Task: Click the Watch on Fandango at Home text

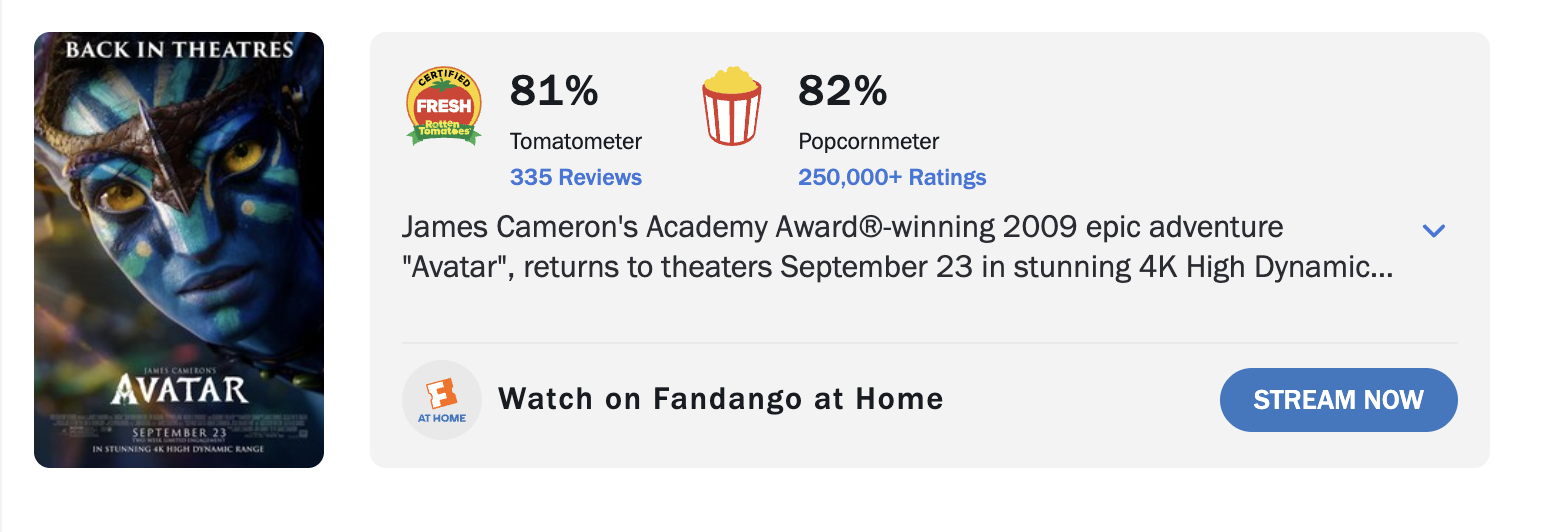Action: [721, 399]
